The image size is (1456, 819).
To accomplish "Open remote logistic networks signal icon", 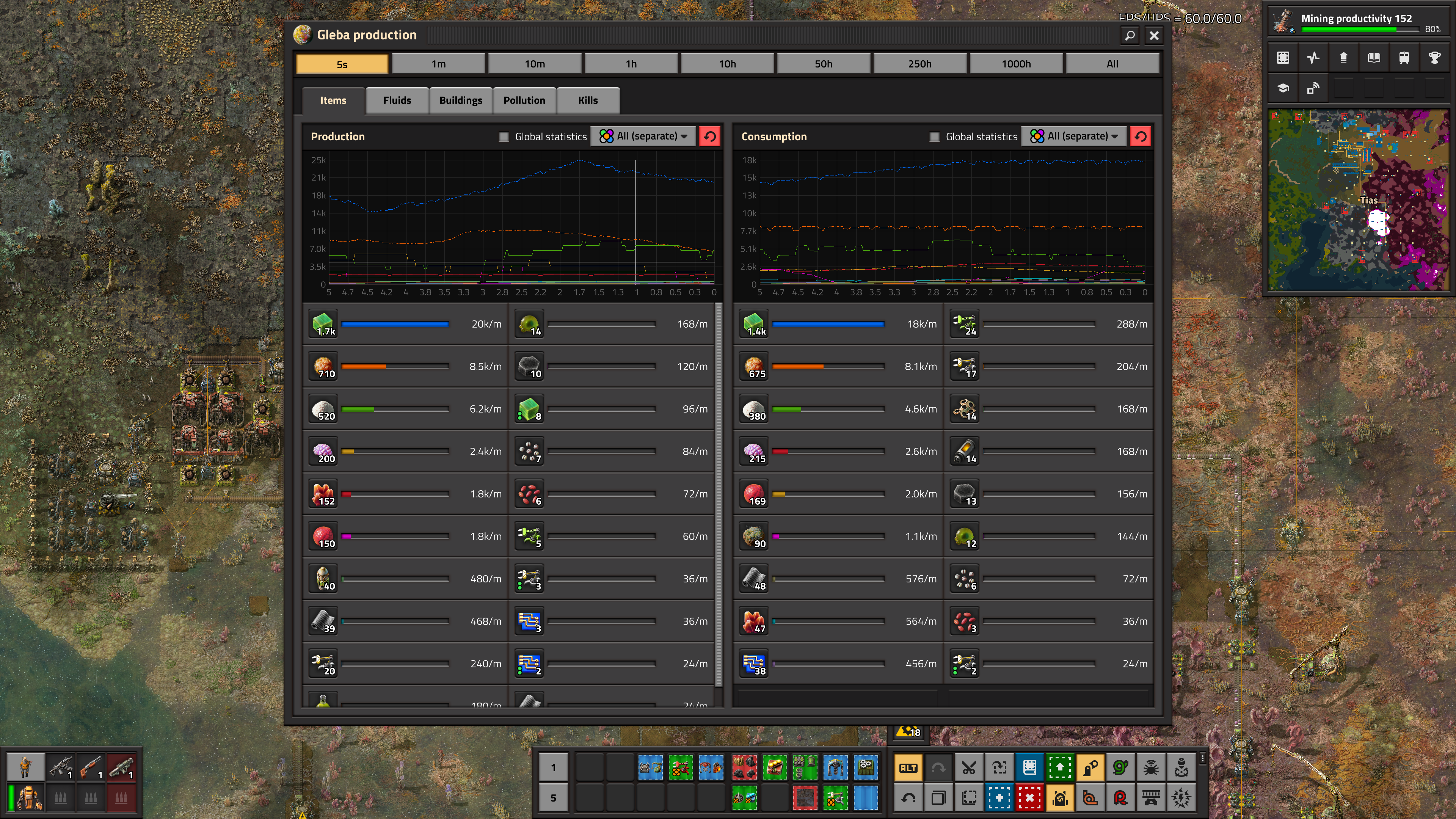I will (x=1313, y=88).
